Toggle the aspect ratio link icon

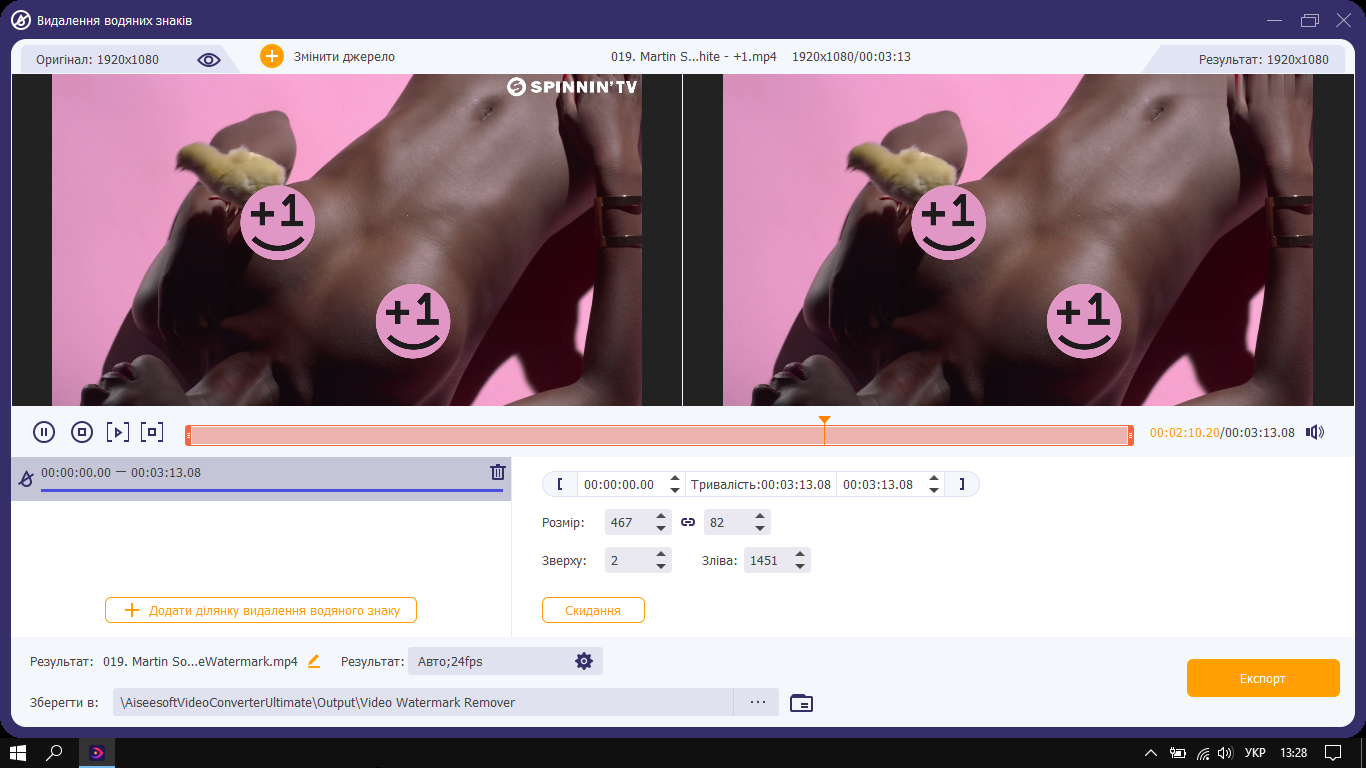point(688,522)
